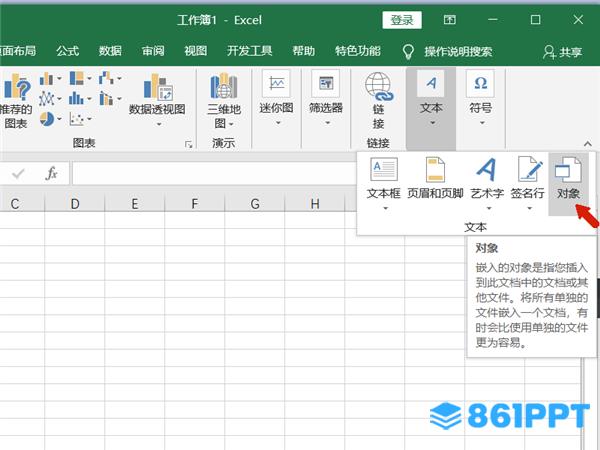This screenshot has height=450, width=600.
Task: Collapse the ribbon with the caret
Action: [x=588, y=144]
